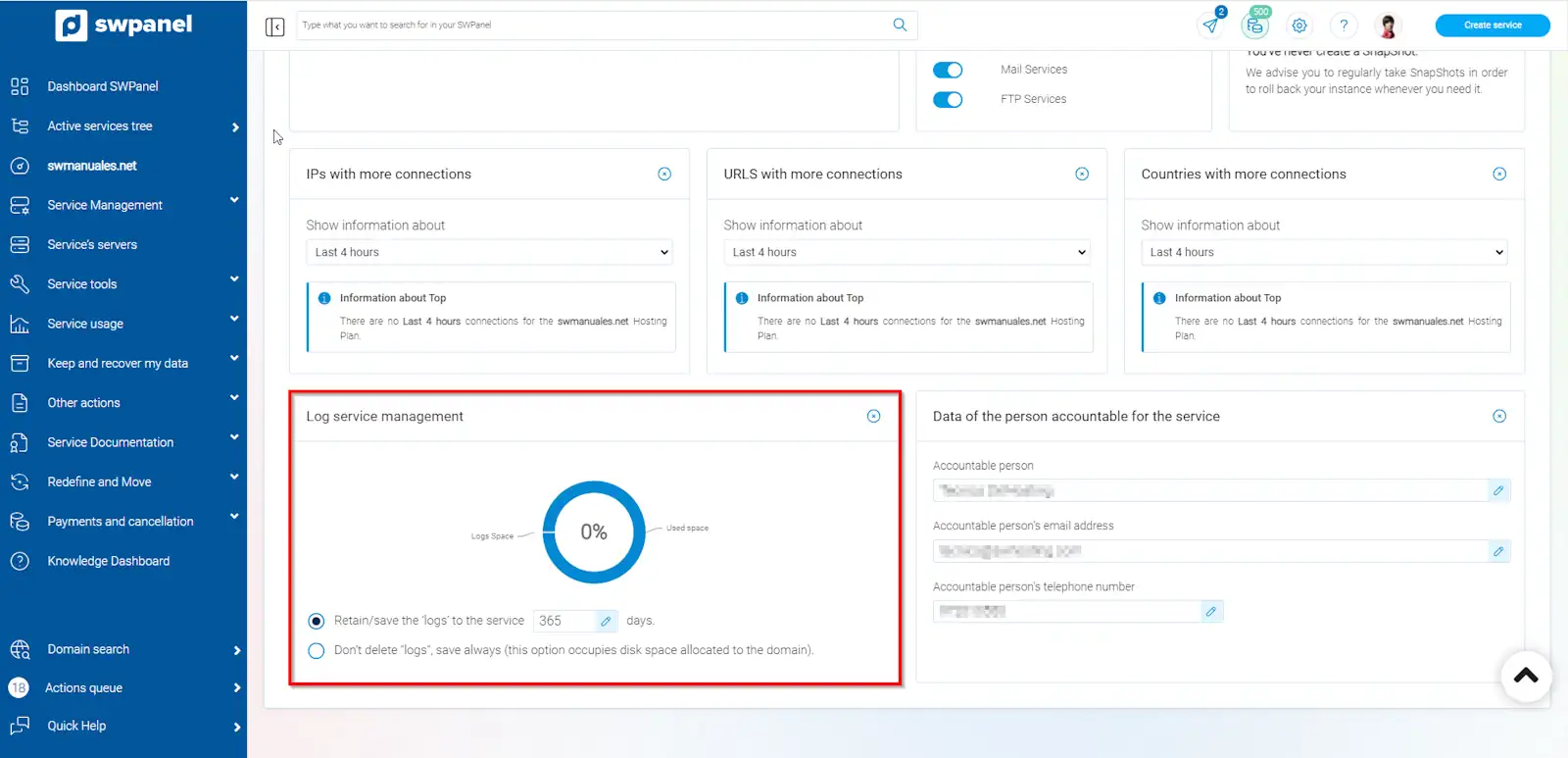The width and height of the screenshot is (1568, 758).
Task: Edit the accountable person's email pencil icon
Action: click(1497, 551)
